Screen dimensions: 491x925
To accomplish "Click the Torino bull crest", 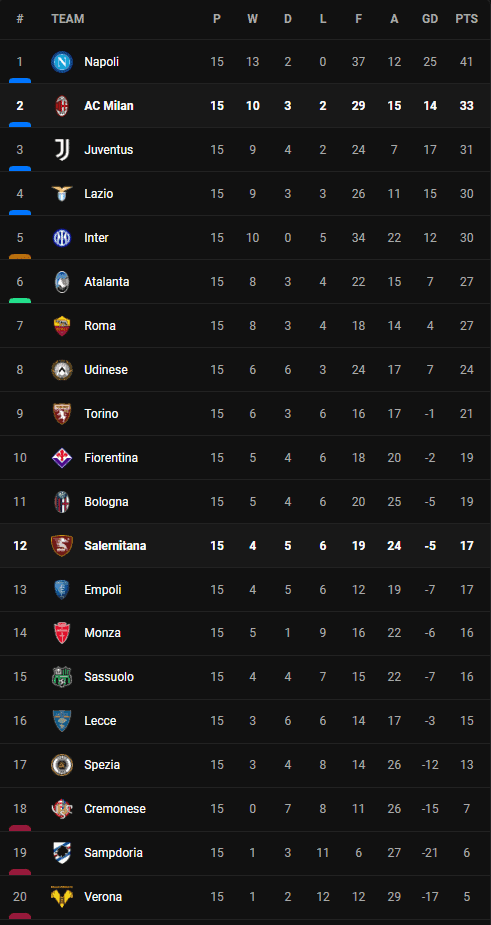I will click(62, 414).
